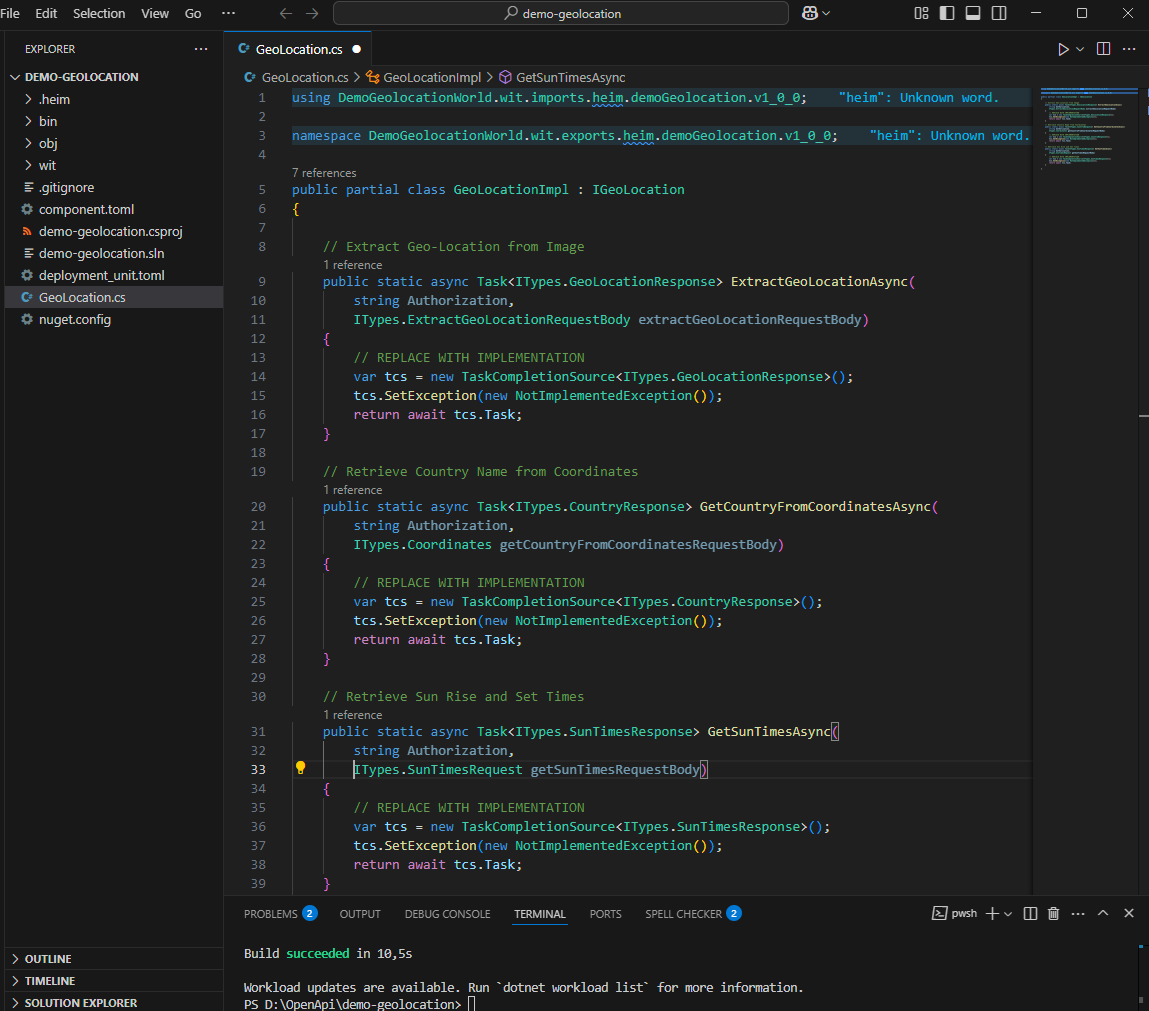Toggle secondary side bar visibility
The width and height of the screenshot is (1149, 1011).
997,13
